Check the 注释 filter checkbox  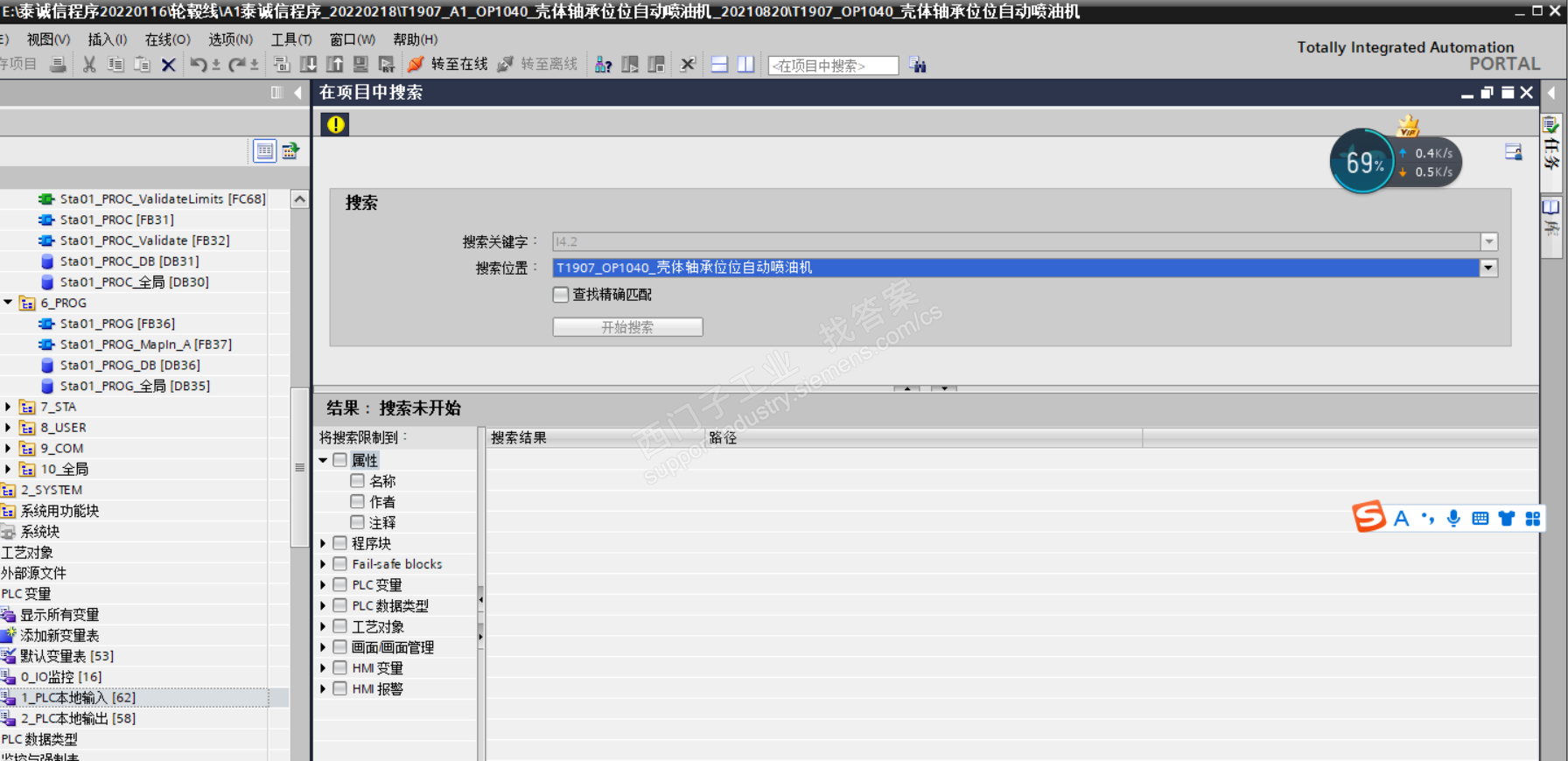358,522
